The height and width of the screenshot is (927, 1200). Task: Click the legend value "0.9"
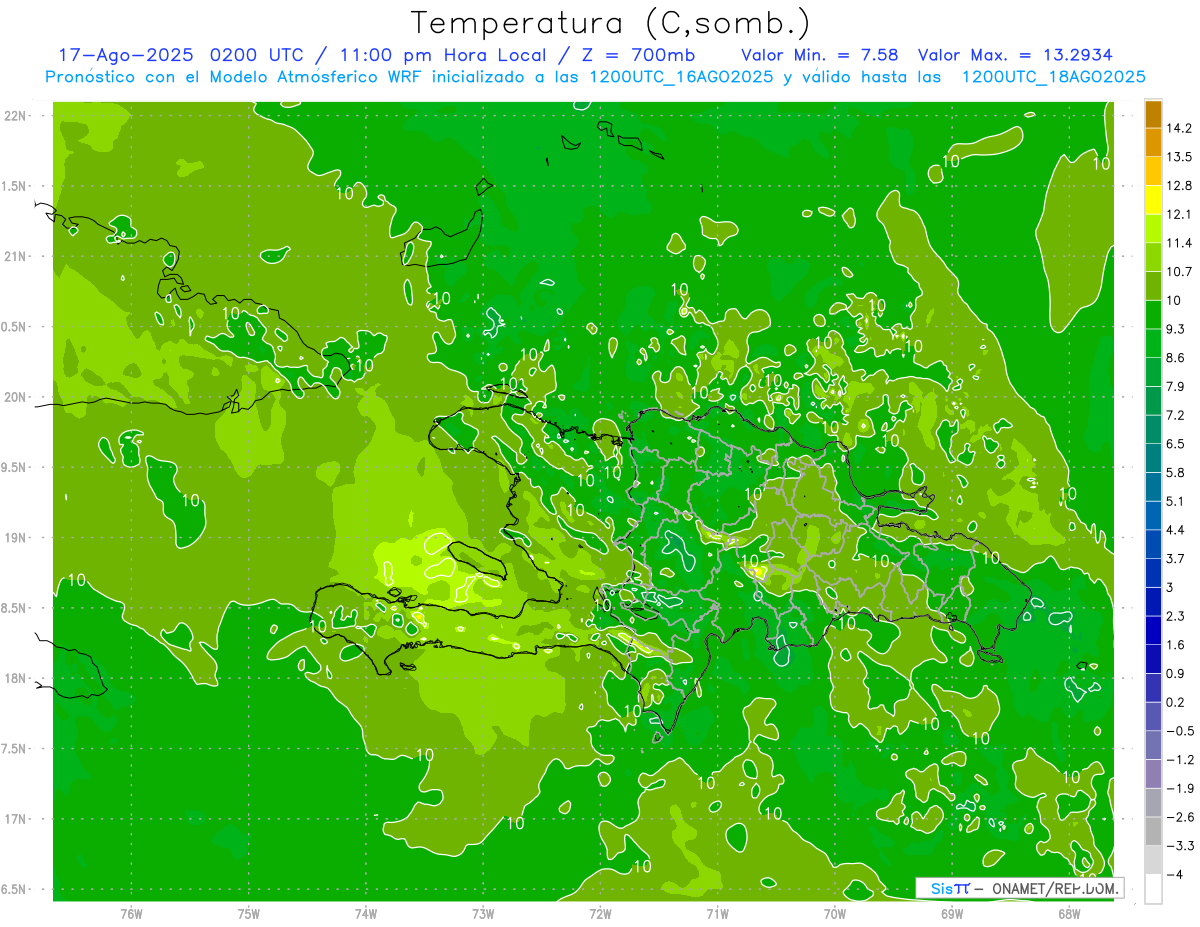(x=1176, y=673)
